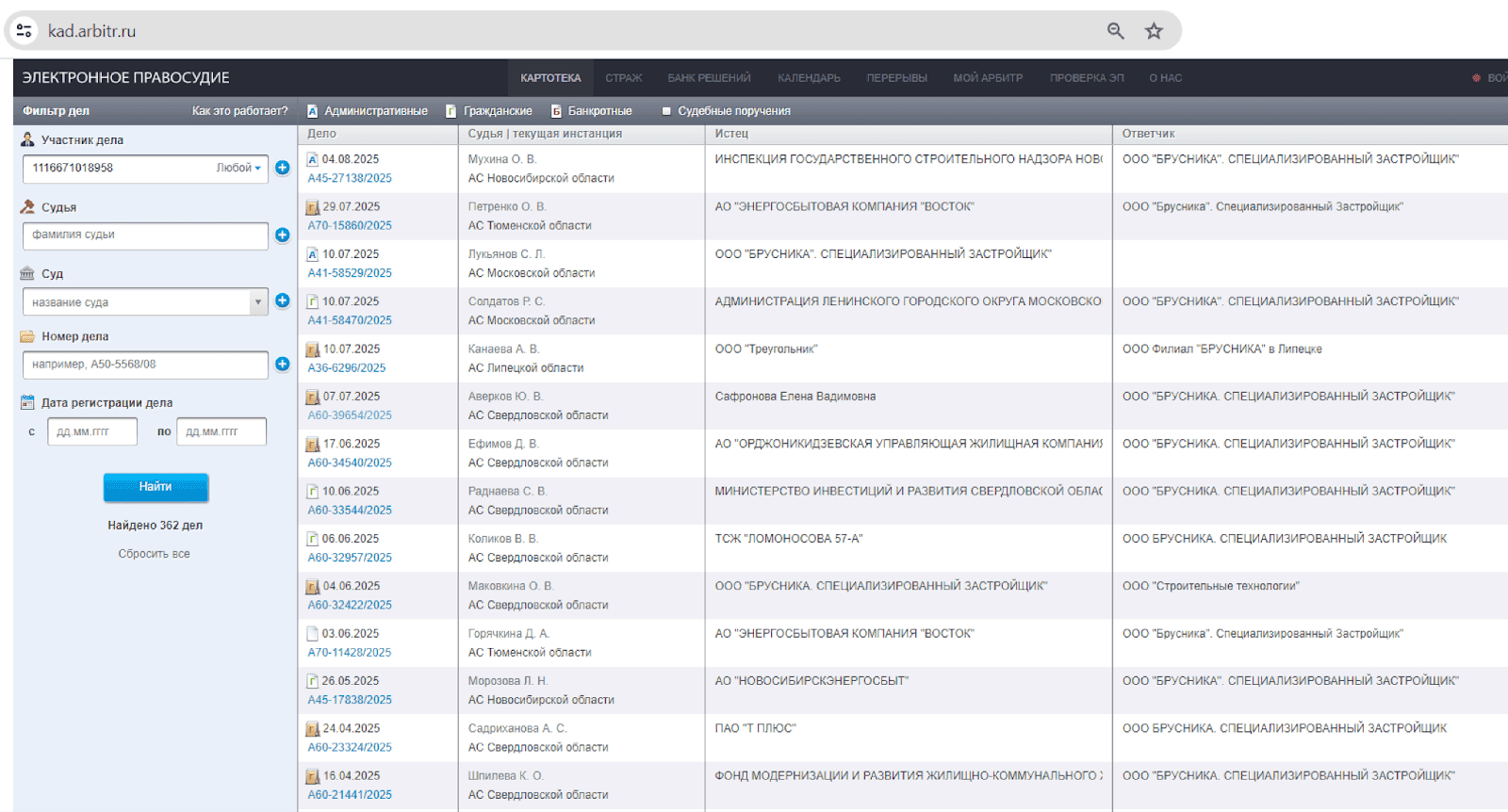Add another court with plus icon

pos(282,300)
